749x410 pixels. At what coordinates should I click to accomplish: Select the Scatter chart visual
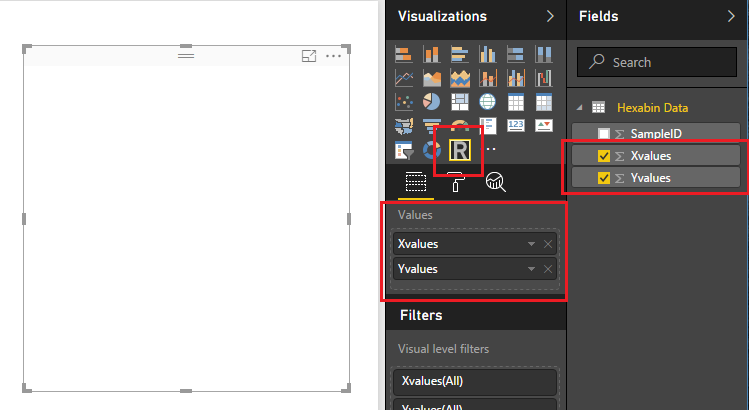tap(404, 102)
